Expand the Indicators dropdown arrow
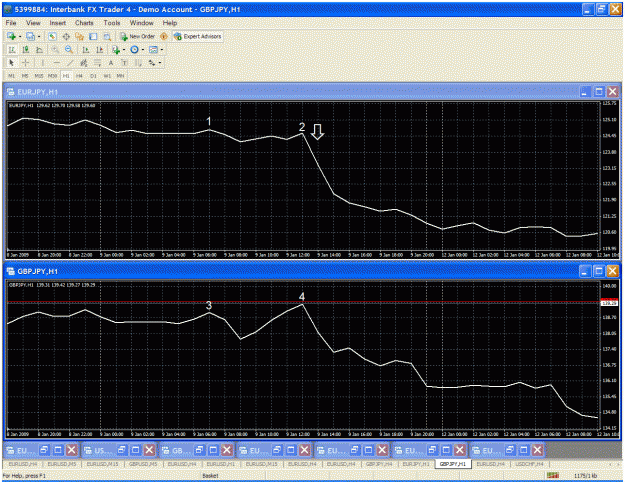Image resolution: width=625 pixels, height=482 pixels. [x=124, y=50]
